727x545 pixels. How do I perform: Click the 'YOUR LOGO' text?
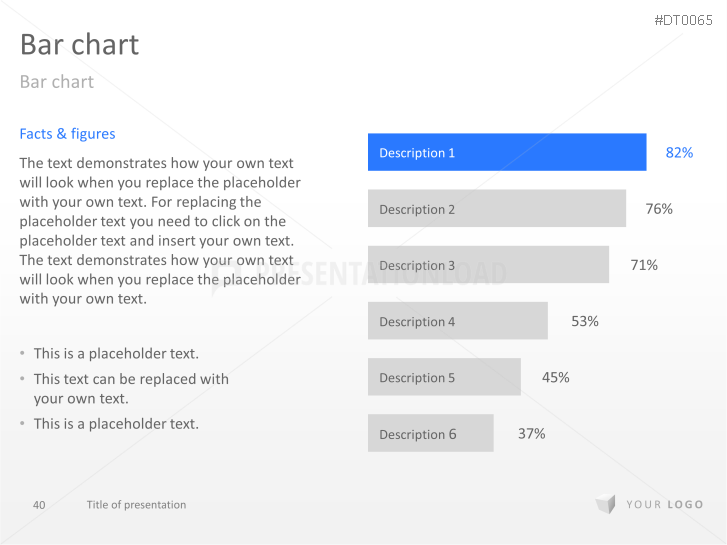[x=664, y=505]
